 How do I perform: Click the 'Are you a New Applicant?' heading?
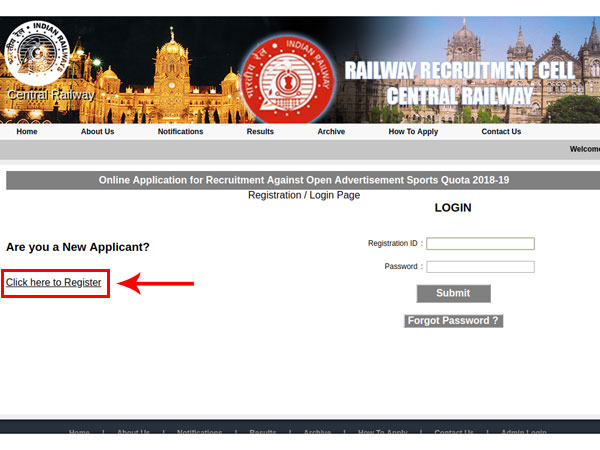coord(78,247)
